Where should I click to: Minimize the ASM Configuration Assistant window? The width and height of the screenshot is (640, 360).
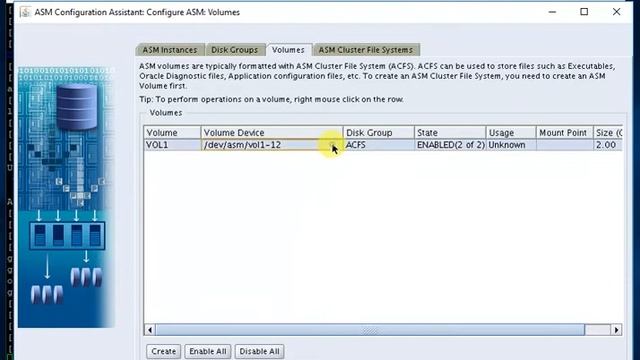(x=552, y=12)
